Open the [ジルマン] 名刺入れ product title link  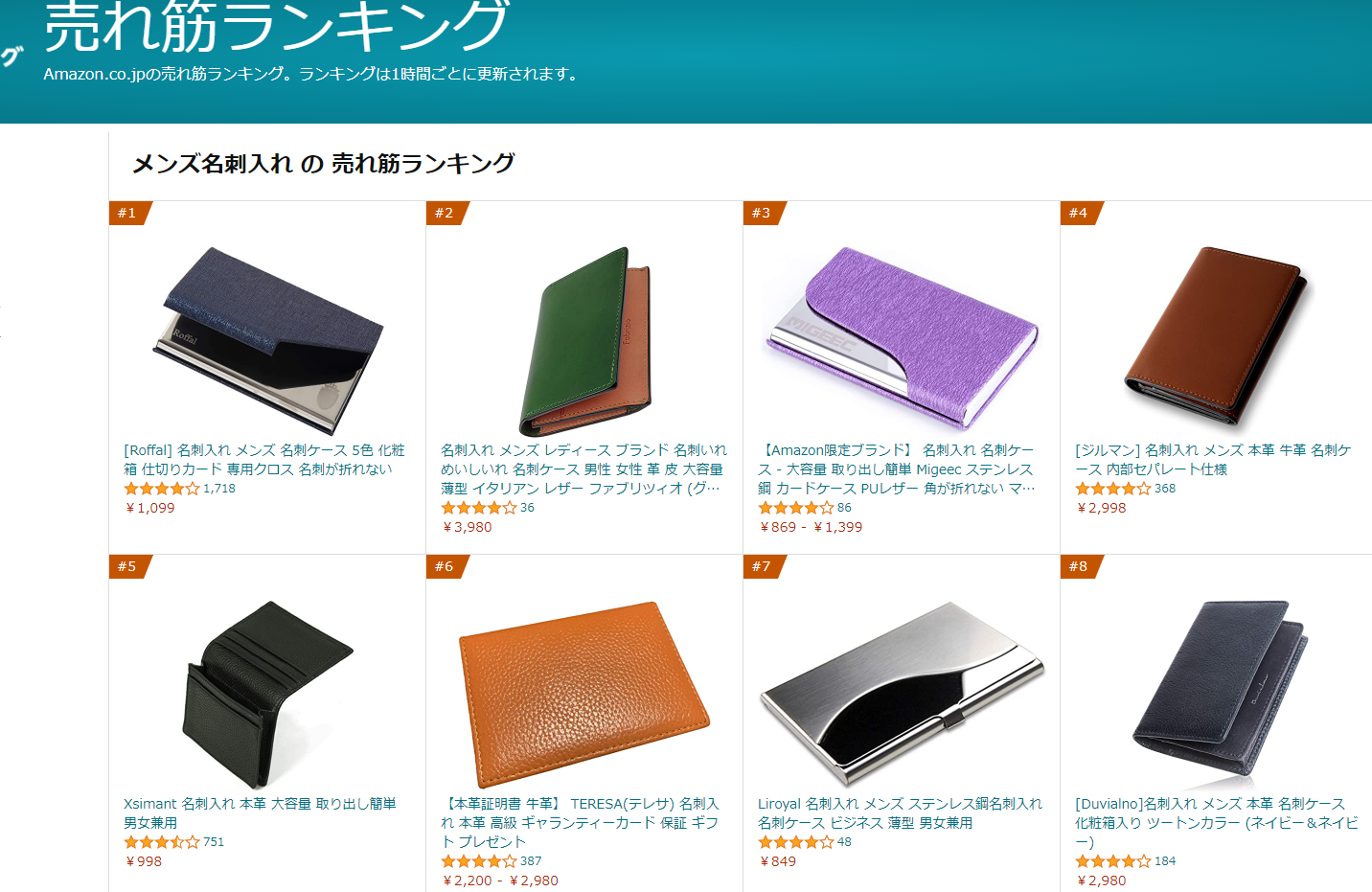1213,460
